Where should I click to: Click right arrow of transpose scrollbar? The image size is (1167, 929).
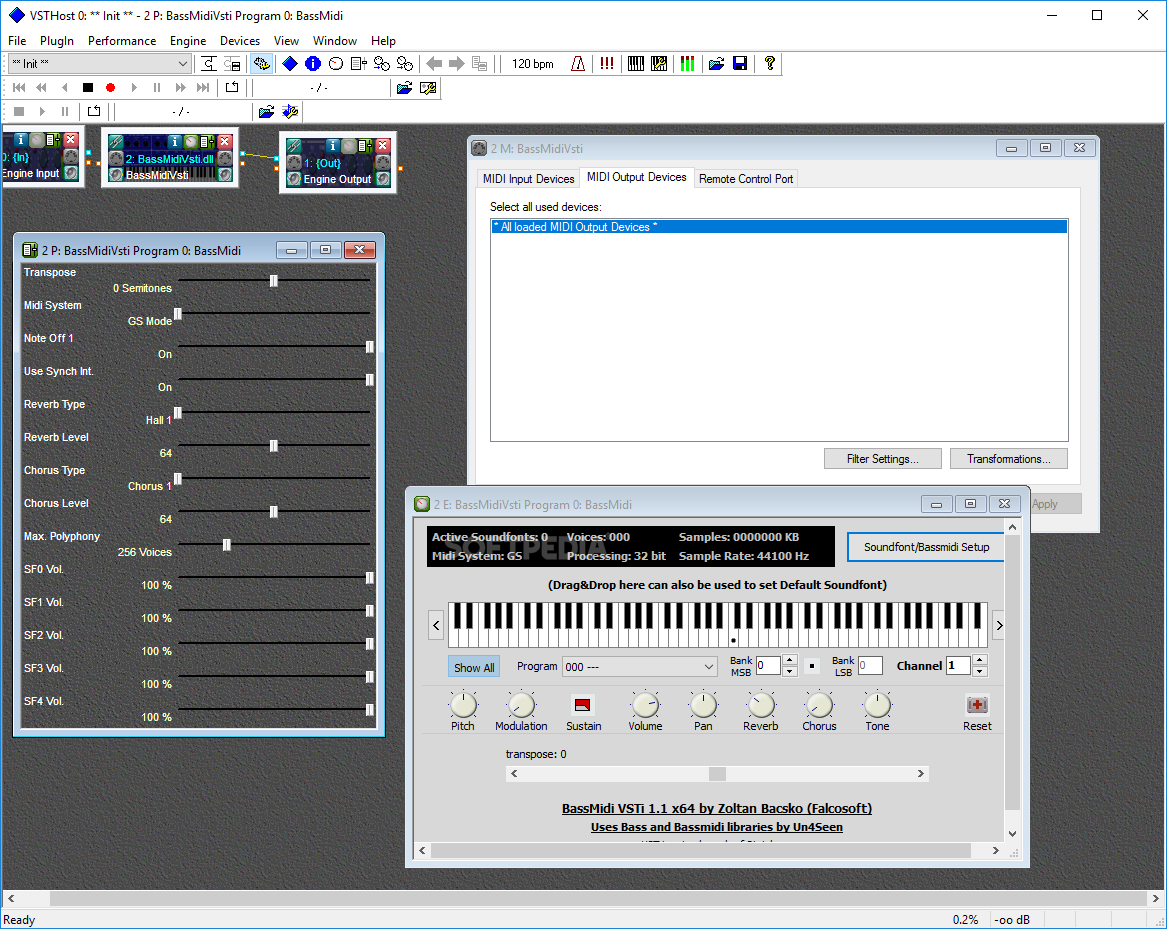pos(921,774)
